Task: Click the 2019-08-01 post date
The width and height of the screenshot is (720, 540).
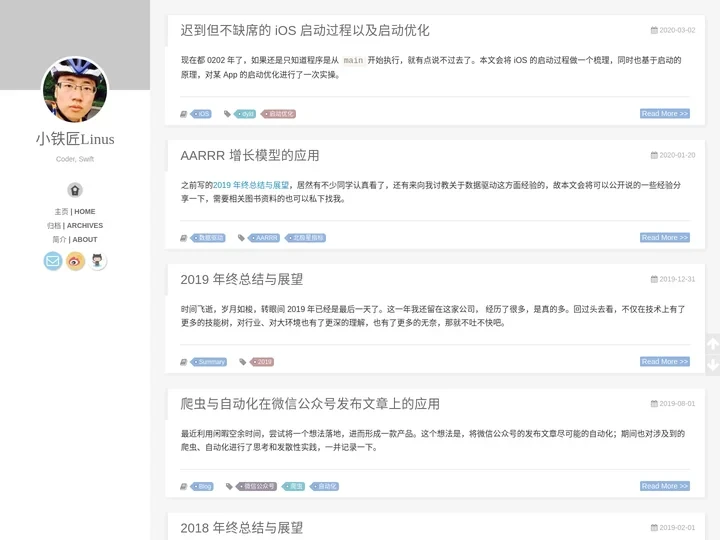Action: click(x=673, y=404)
